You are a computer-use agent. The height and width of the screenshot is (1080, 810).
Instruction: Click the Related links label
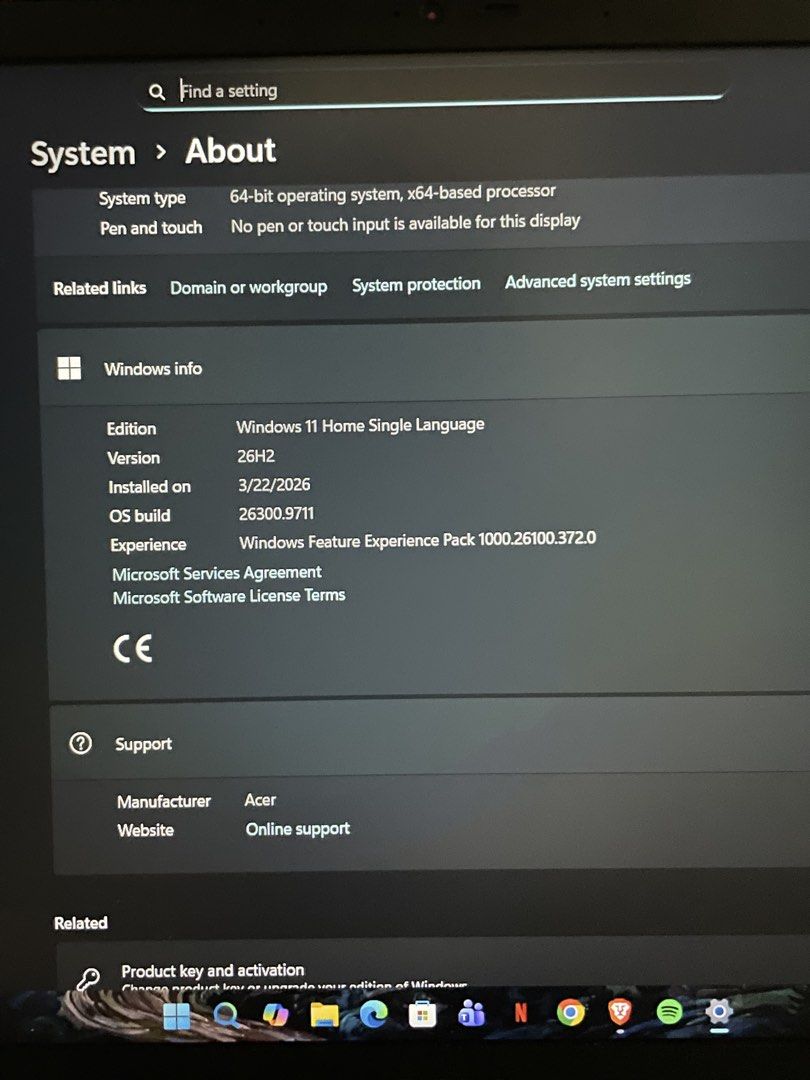click(100, 288)
